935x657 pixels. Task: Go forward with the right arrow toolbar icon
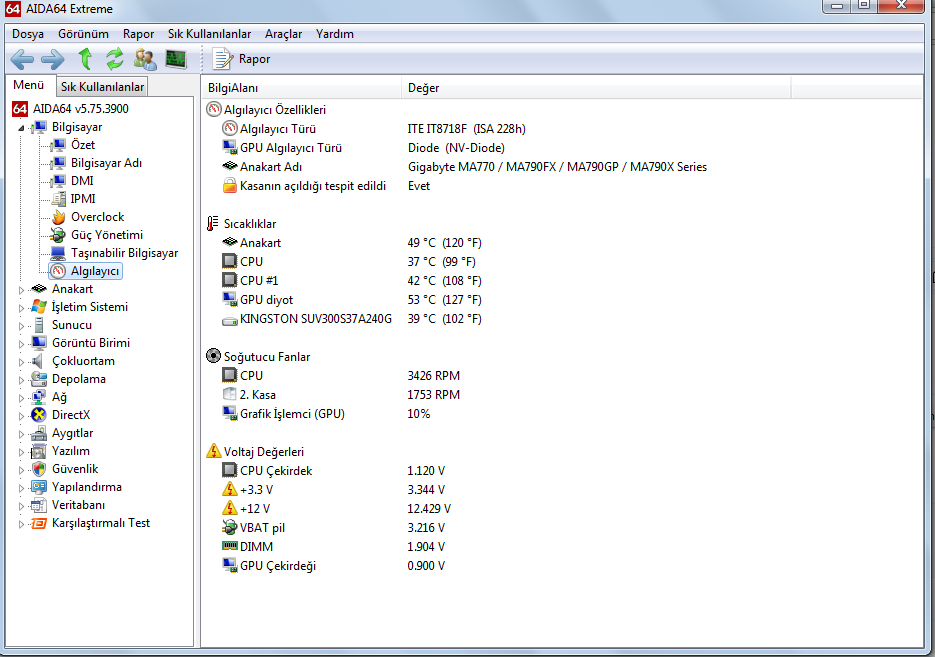click(x=52, y=59)
